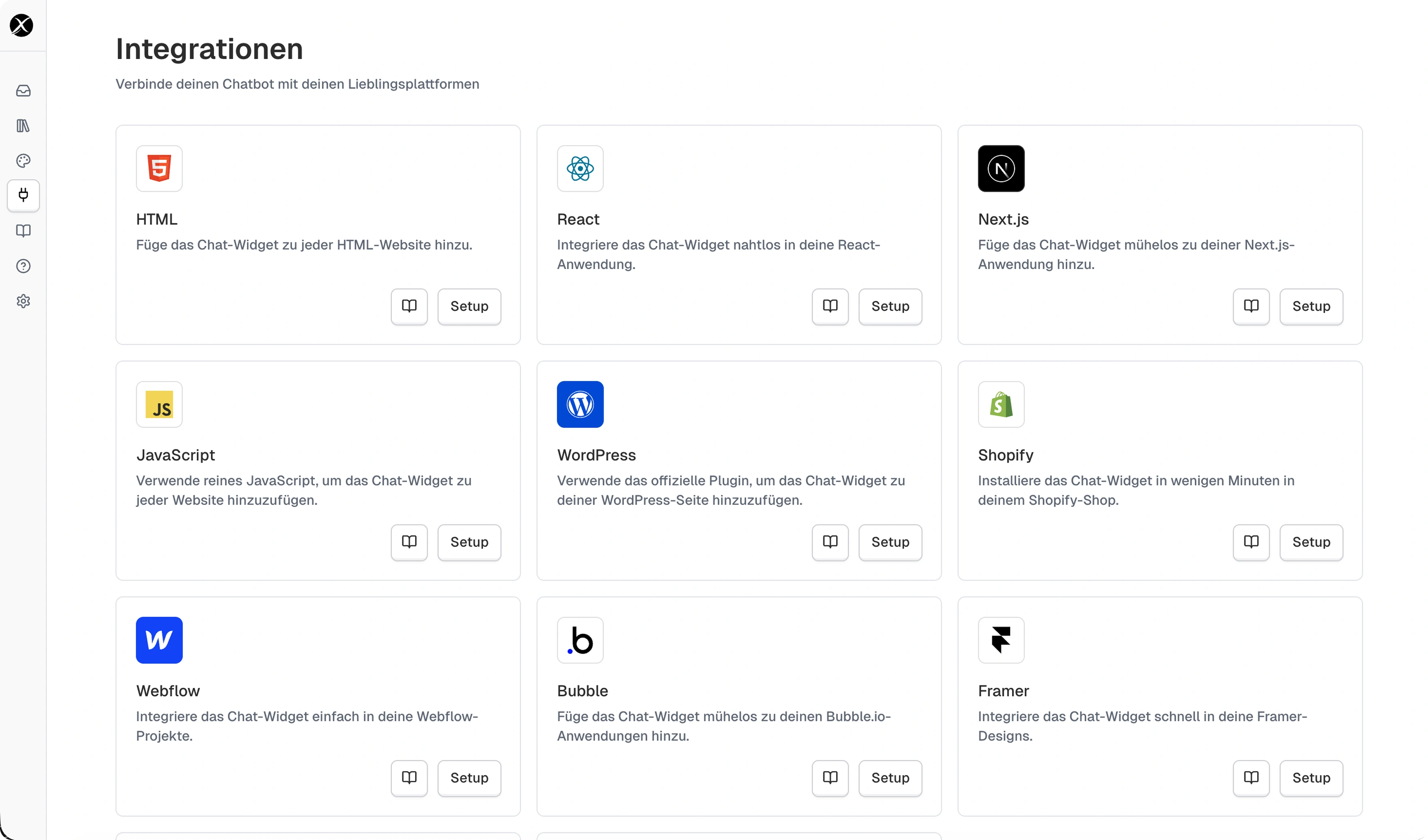The width and height of the screenshot is (1428, 840).
Task: Click Setup on the Next.js card
Action: pyautogui.click(x=1311, y=306)
